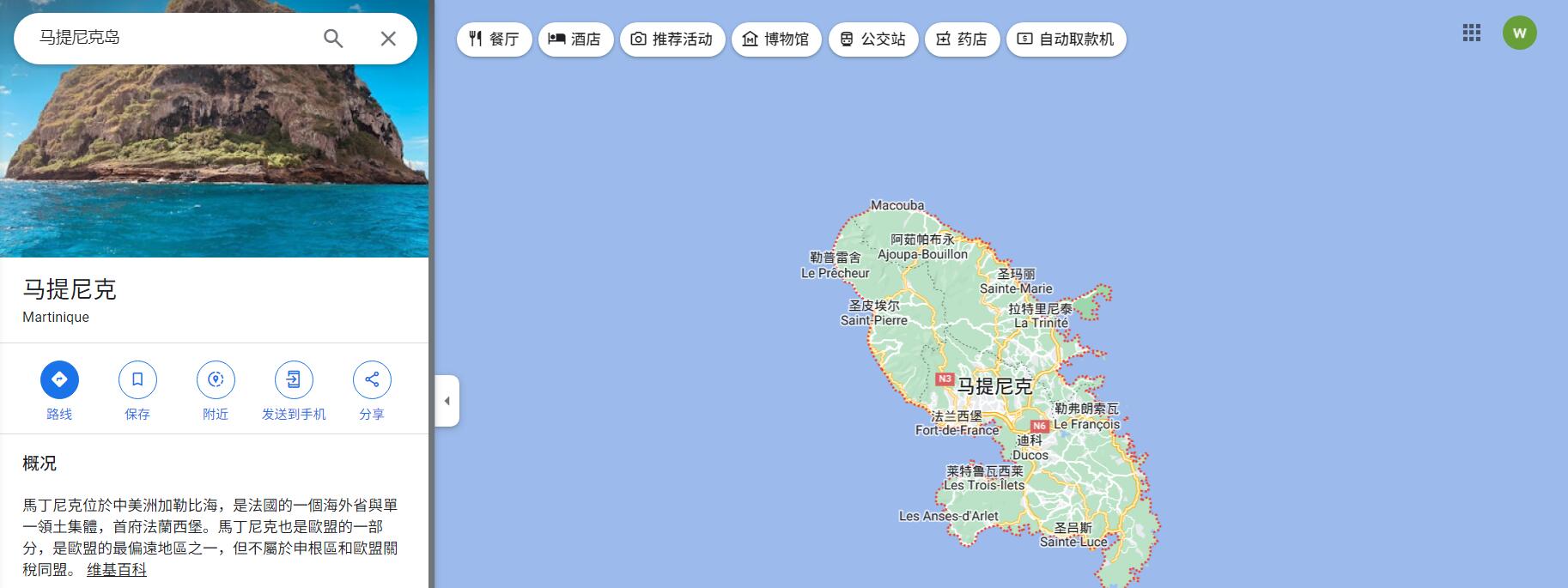Click the search box containing 马提尼克岛

(172, 39)
